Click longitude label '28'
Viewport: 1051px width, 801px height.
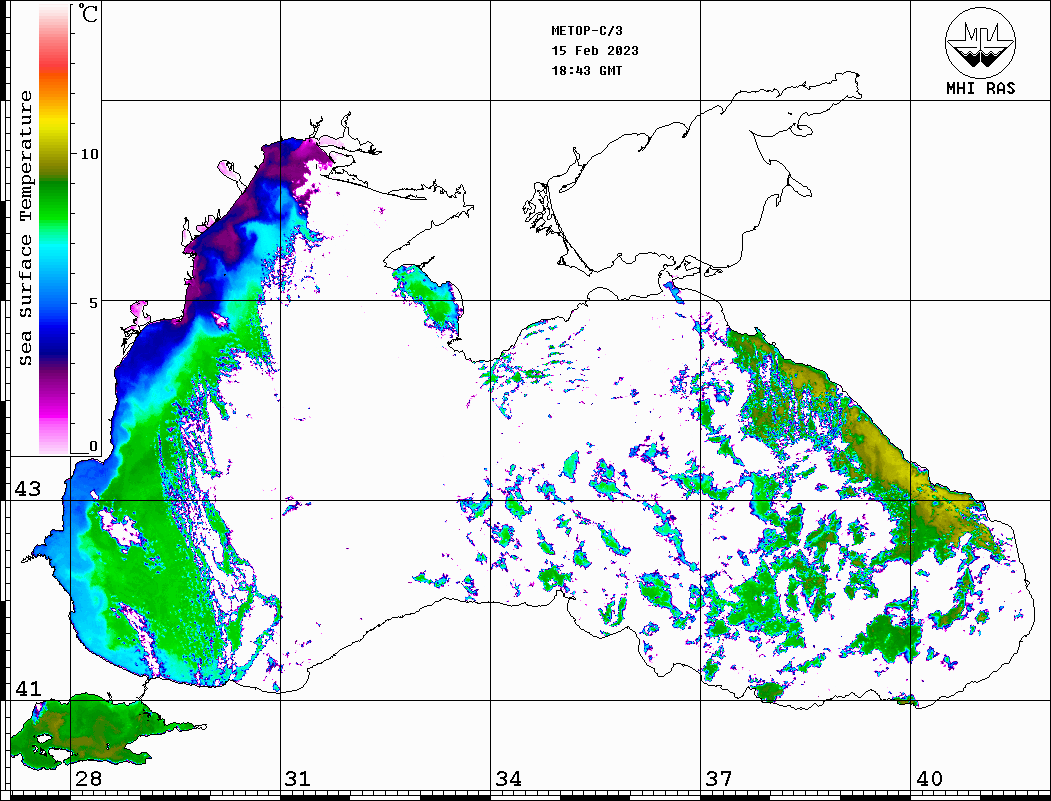(88, 779)
